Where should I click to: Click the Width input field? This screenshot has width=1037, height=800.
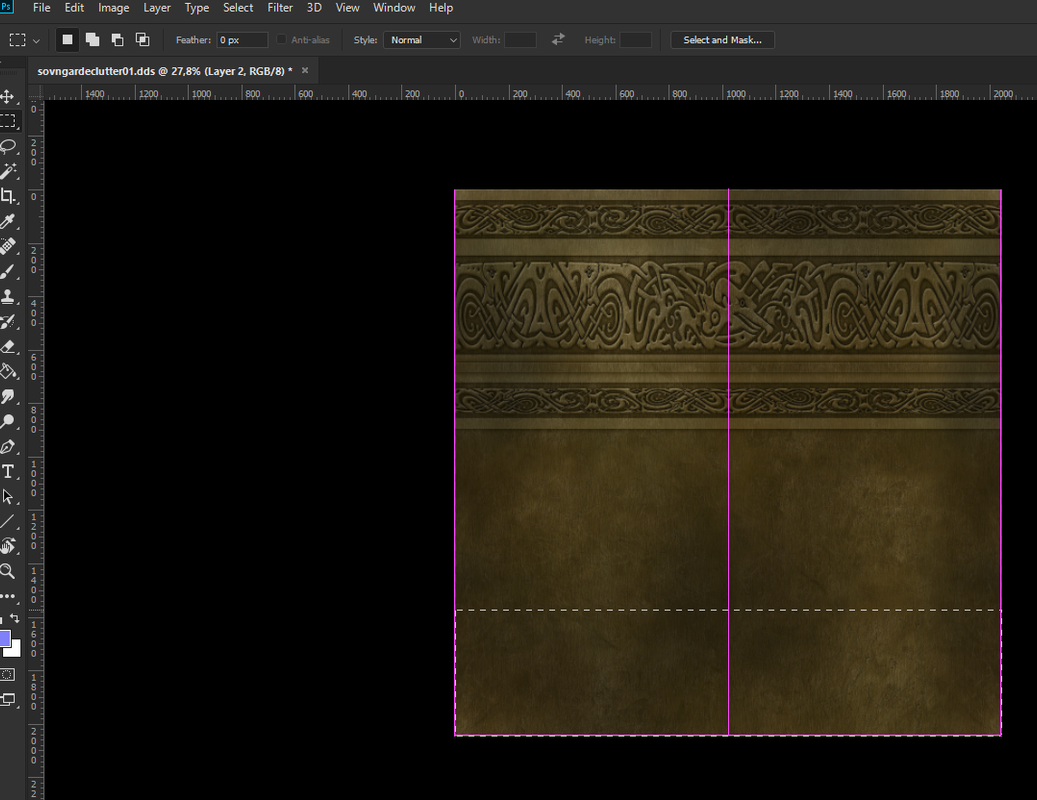coord(520,40)
